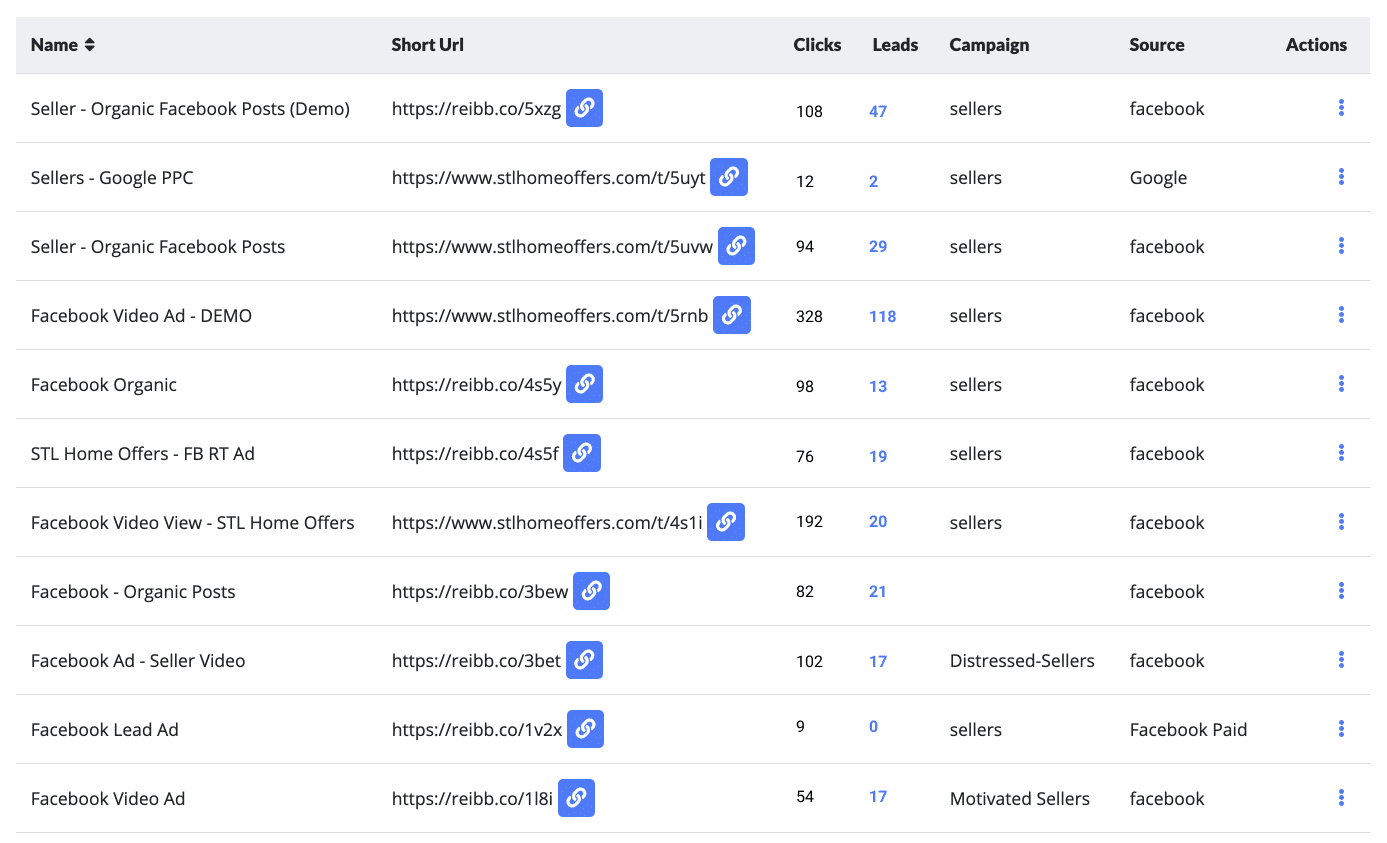Copy link icon for URL ending 5uvw
The image size is (1387, 843).
coord(736,246)
